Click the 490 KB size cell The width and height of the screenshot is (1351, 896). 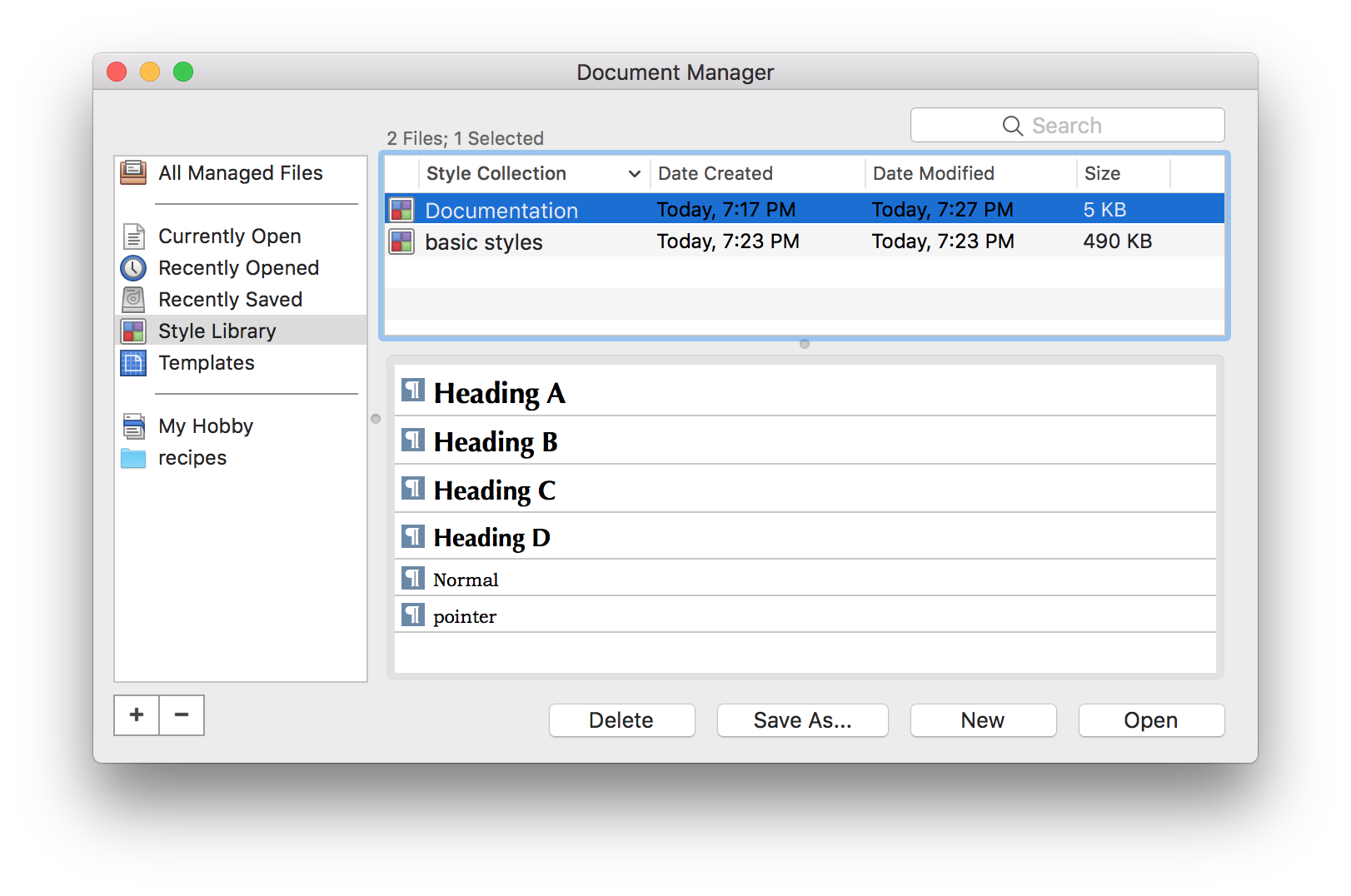point(1117,241)
